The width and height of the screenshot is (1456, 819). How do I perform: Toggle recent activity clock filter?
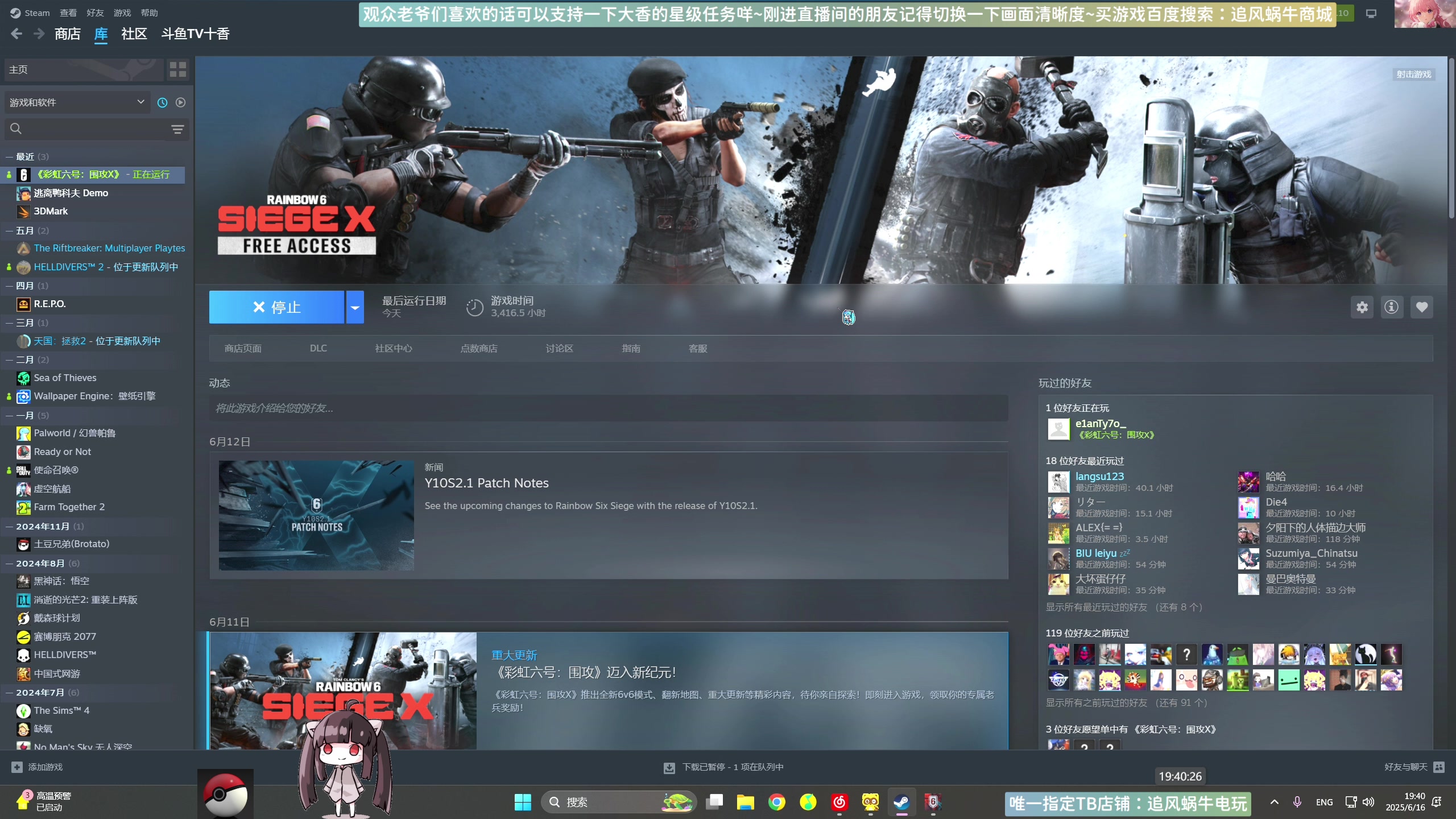coord(162,102)
